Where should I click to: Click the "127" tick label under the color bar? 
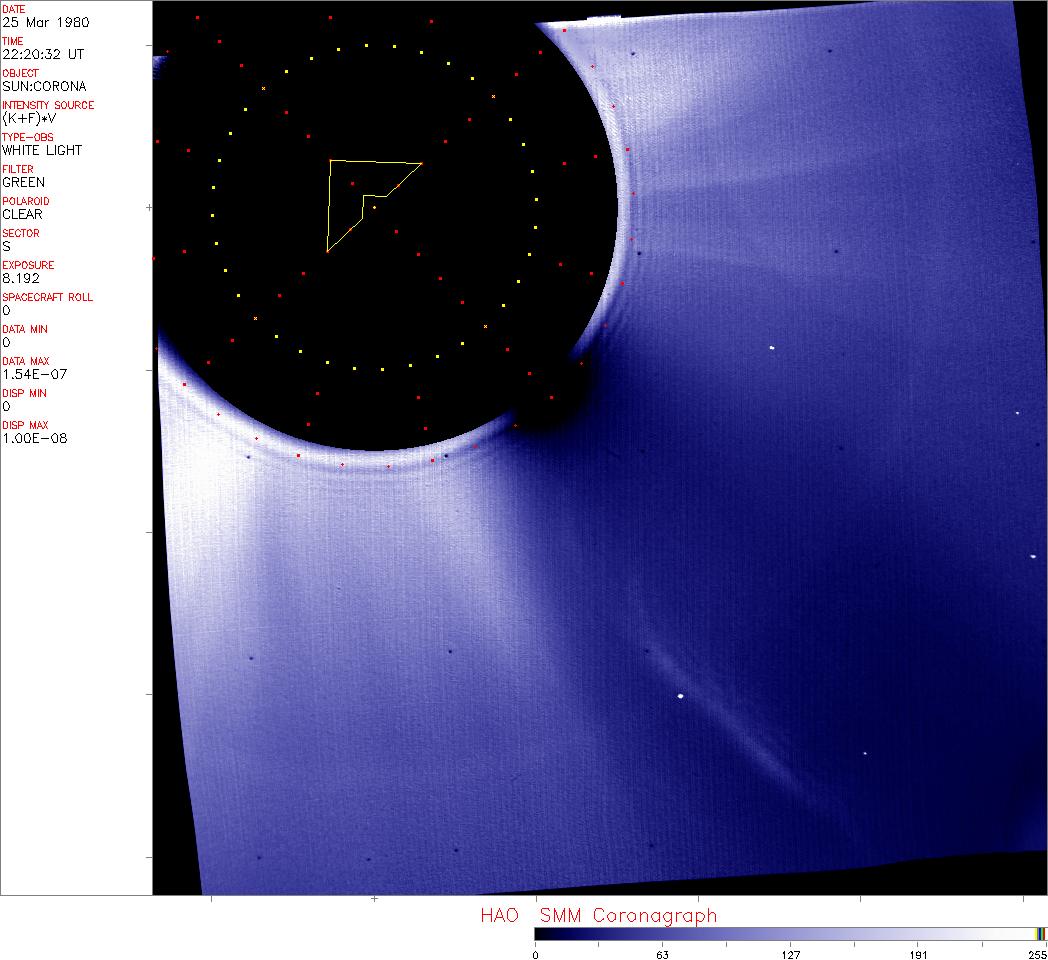tap(790, 954)
